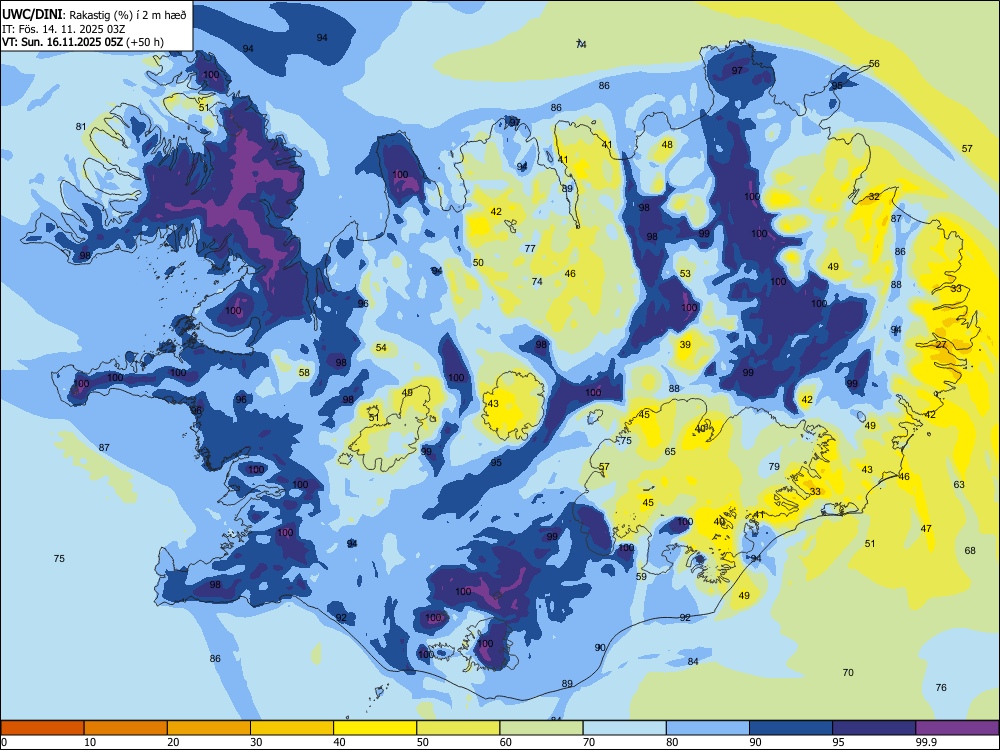Click the map value '39' in the yellow patch
The height and width of the screenshot is (750, 1000).
tap(685, 344)
